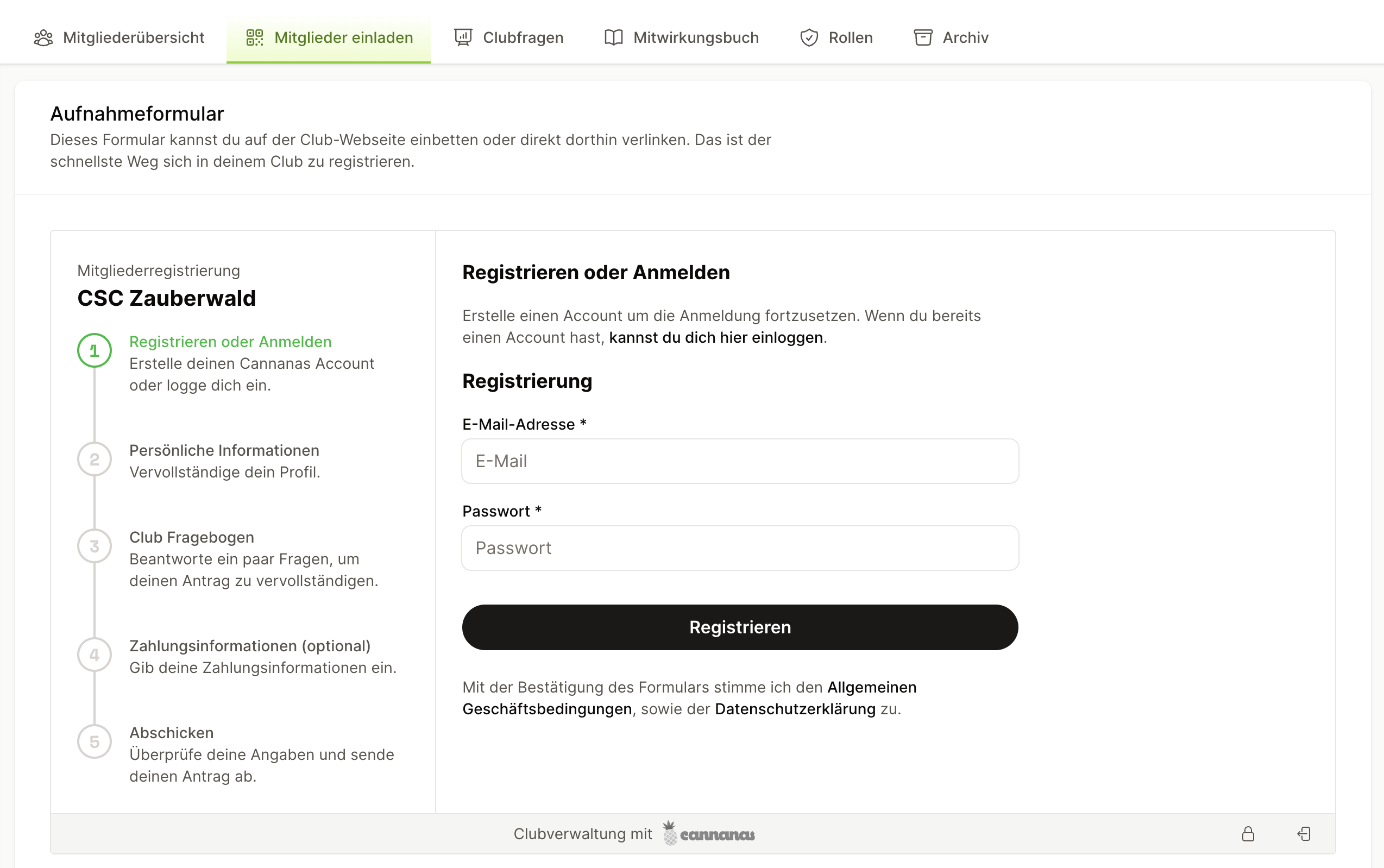Screen dimensions: 1384x868
Task: Click the open book icon for Mitwirkungsbuch
Action: [614, 38]
